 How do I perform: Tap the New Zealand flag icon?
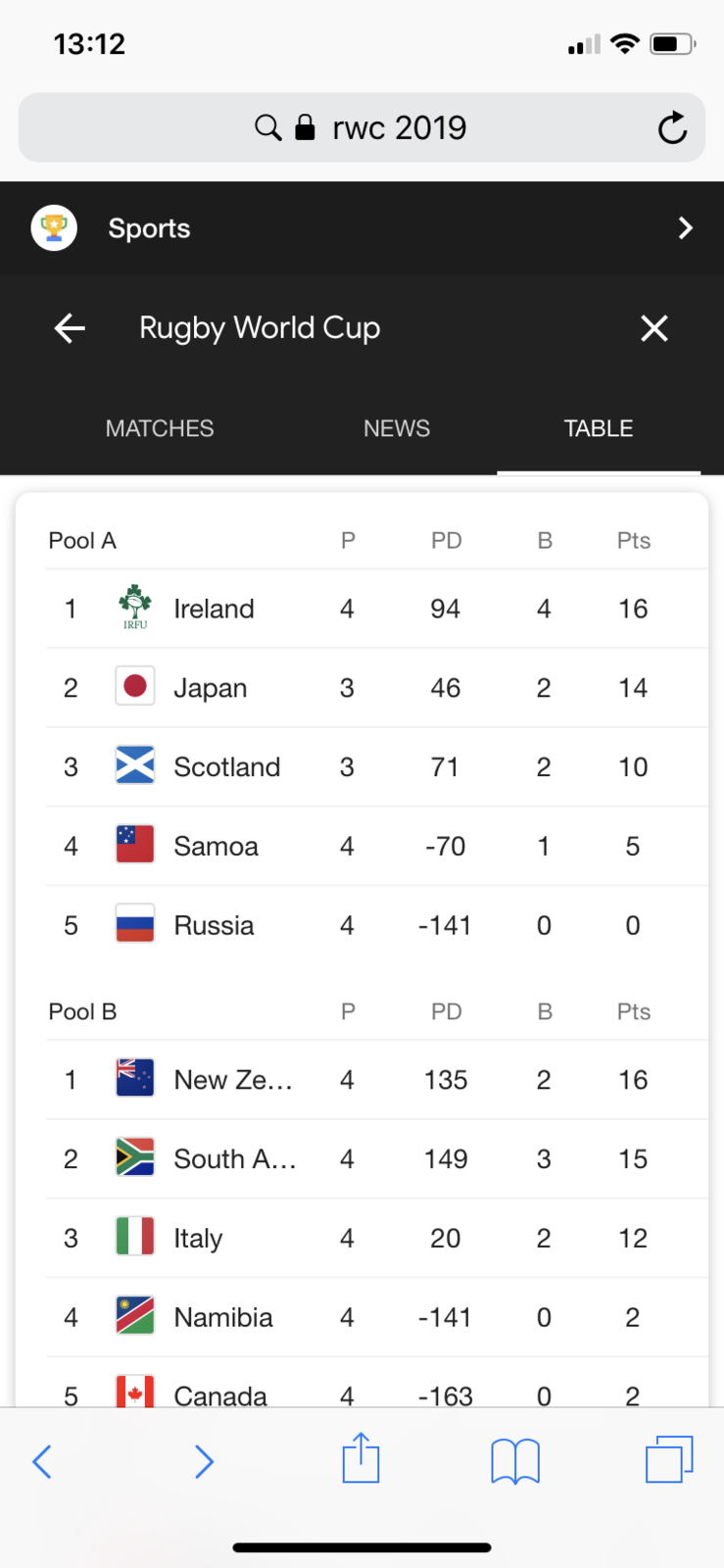coord(135,1080)
